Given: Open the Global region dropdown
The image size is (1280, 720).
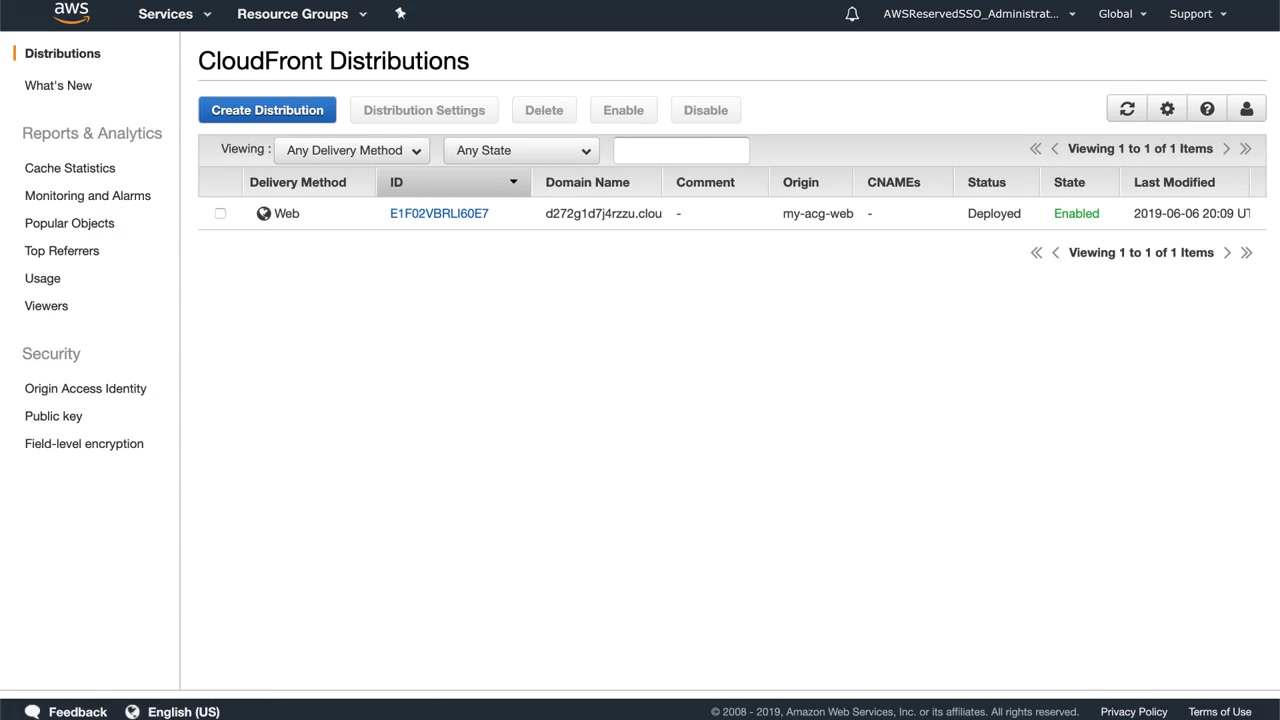Looking at the screenshot, I should tap(1123, 14).
